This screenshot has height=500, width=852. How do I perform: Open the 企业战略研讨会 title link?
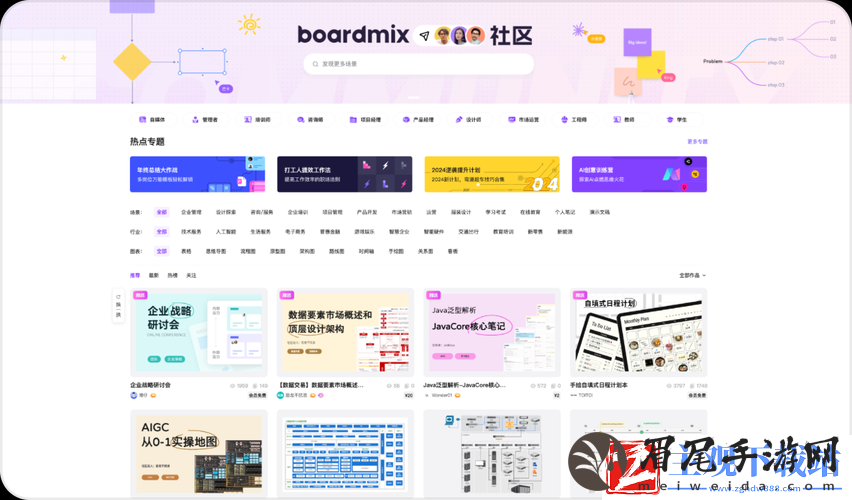pyautogui.click(x=151, y=385)
